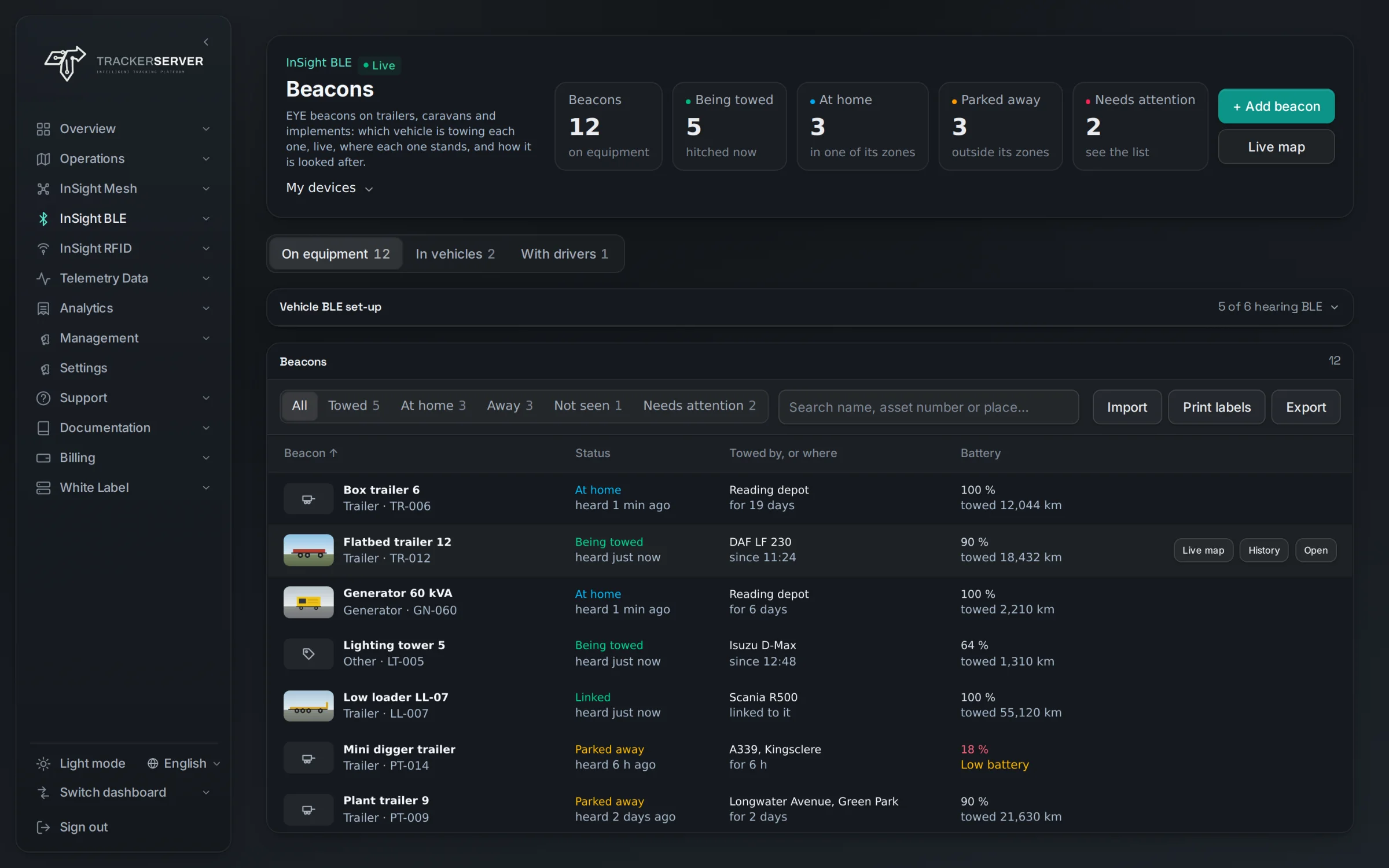1389x868 pixels.
Task: Collapse the sidebar with the chevron
Action: (x=206, y=42)
